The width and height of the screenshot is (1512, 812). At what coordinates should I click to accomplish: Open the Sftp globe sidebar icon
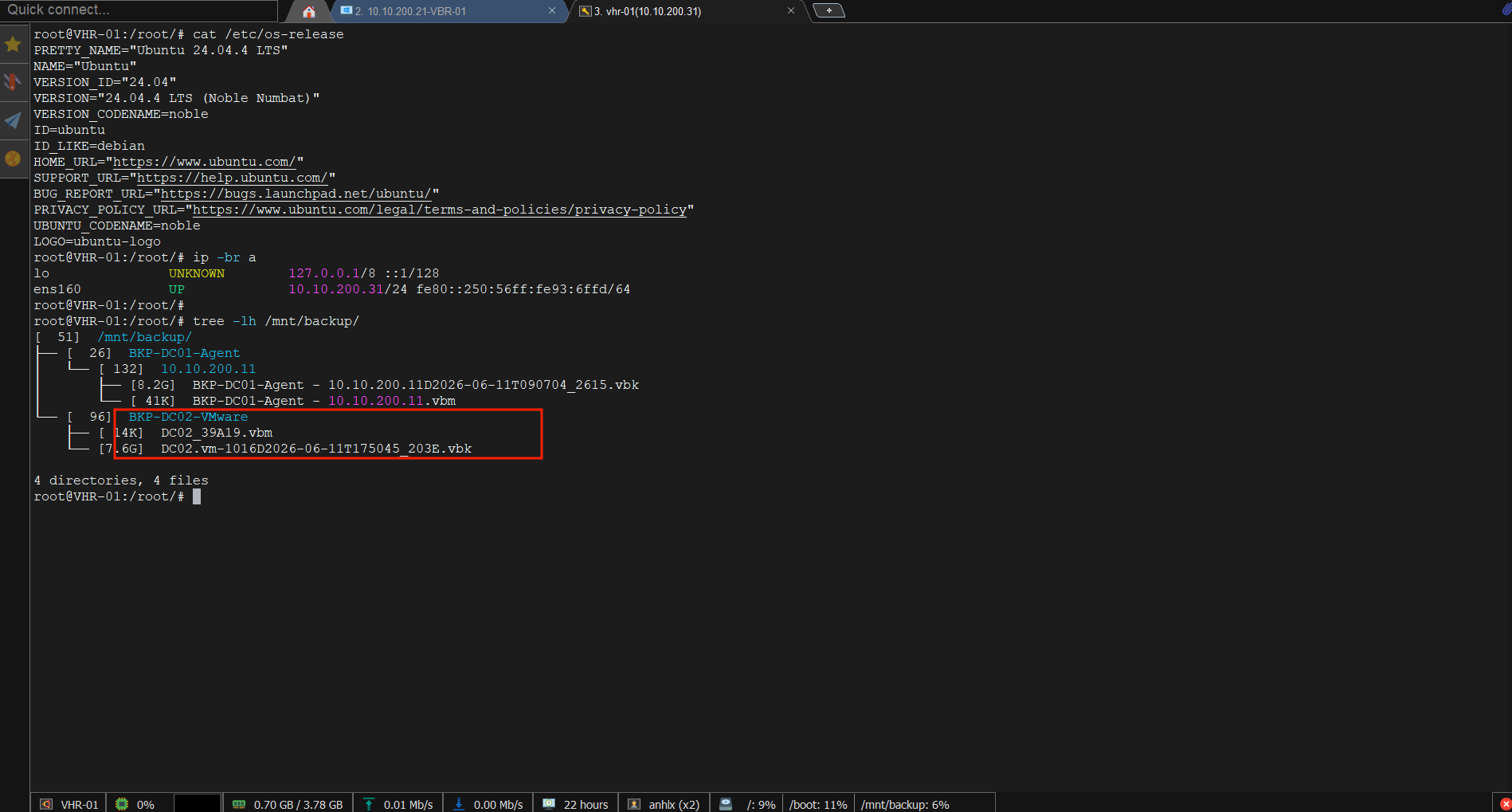(x=13, y=159)
